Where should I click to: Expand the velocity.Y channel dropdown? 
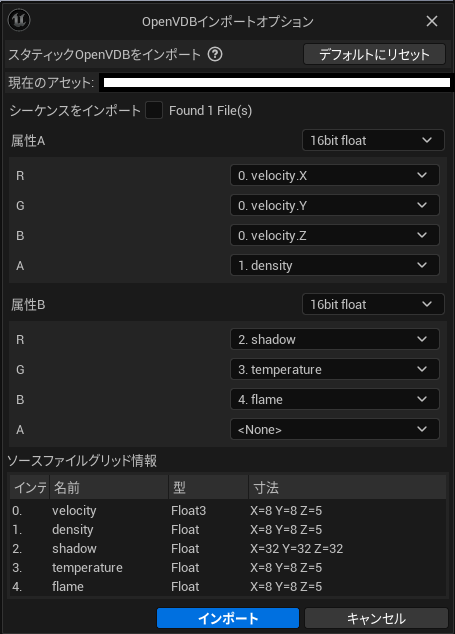tap(334, 205)
